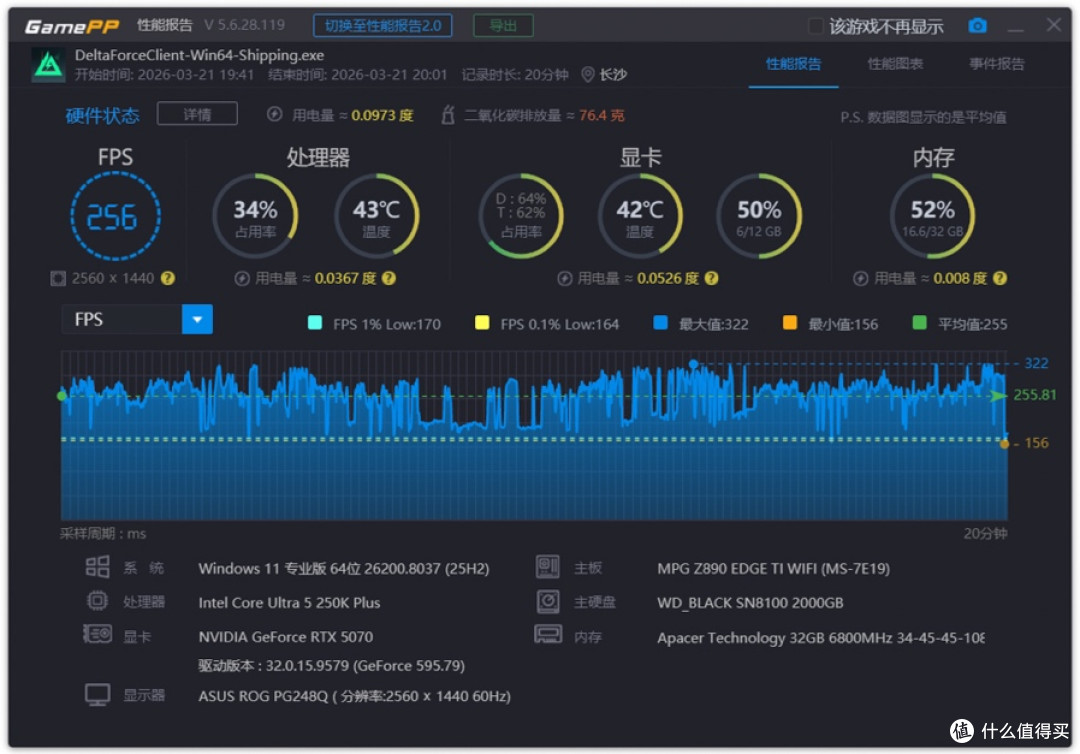
Task: Click the power icon beside memory 用电量
Action: click(860, 278)
